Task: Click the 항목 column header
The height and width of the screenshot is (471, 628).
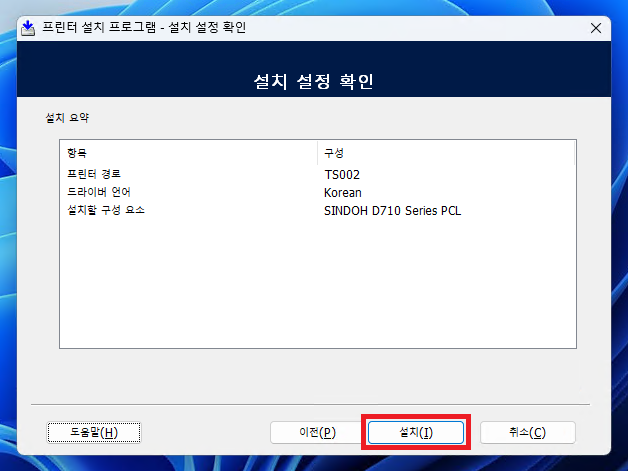Action: click(77, 152)
